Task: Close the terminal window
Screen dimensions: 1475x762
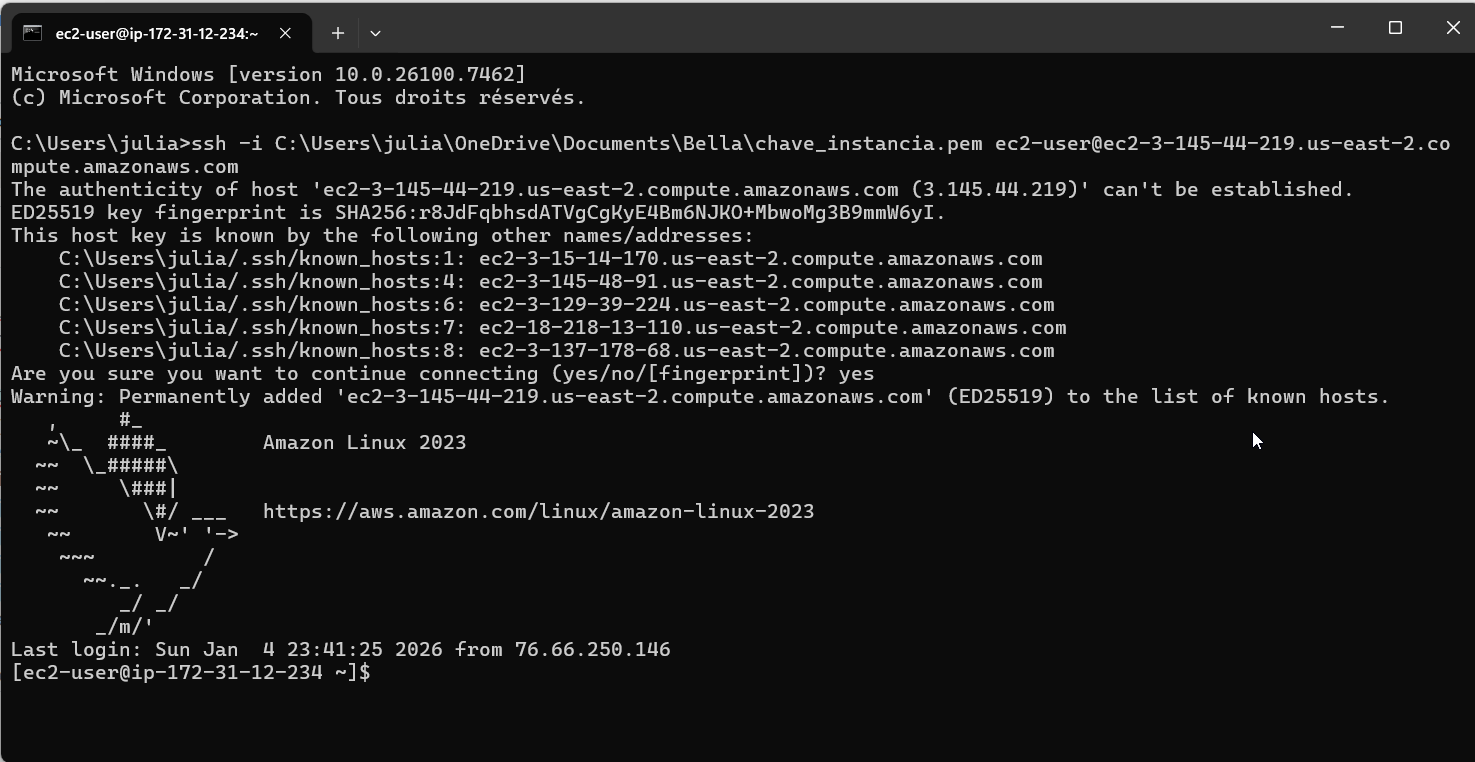Action: [1453, 28]
